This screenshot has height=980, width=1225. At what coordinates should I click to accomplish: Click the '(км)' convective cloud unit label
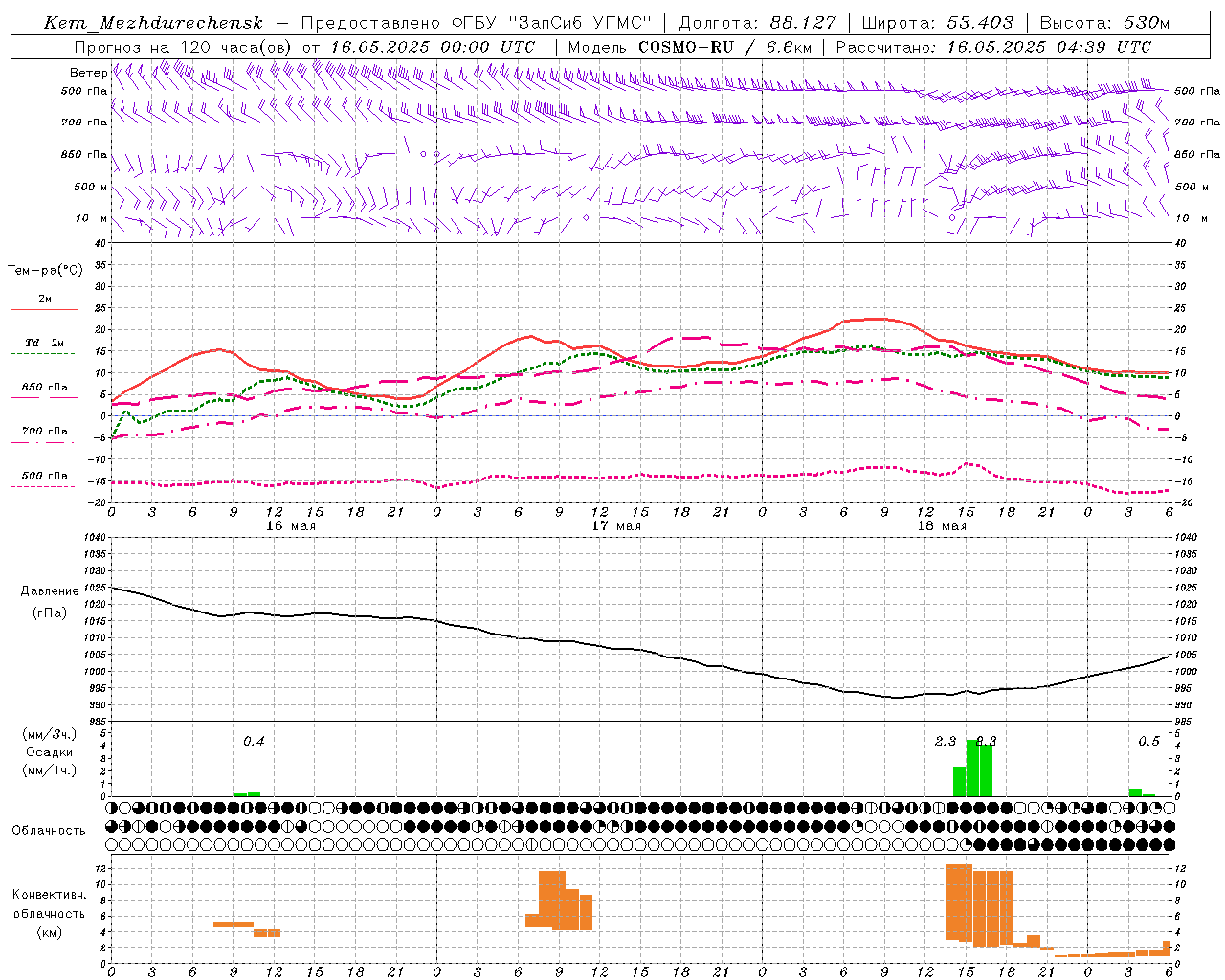tap(49, 932)
